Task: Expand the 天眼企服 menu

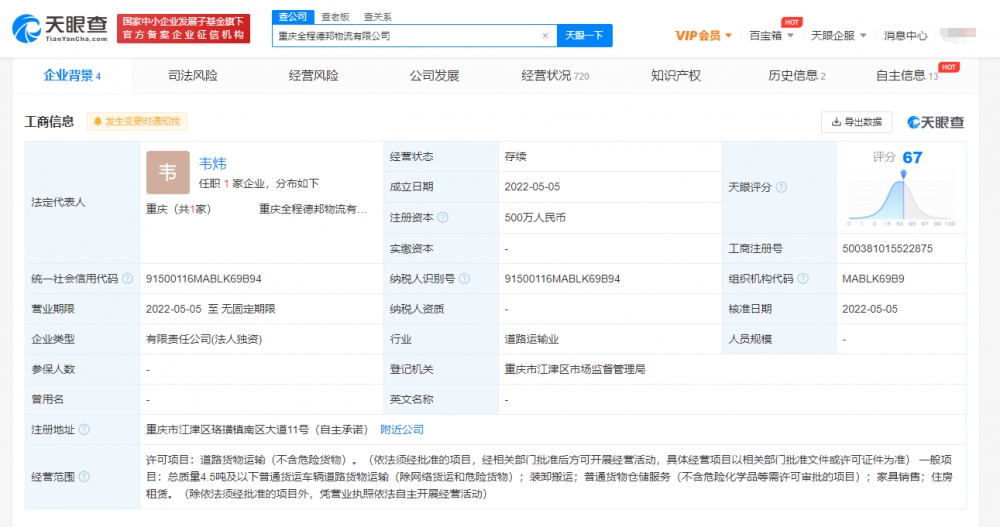Action: [838, 36]
